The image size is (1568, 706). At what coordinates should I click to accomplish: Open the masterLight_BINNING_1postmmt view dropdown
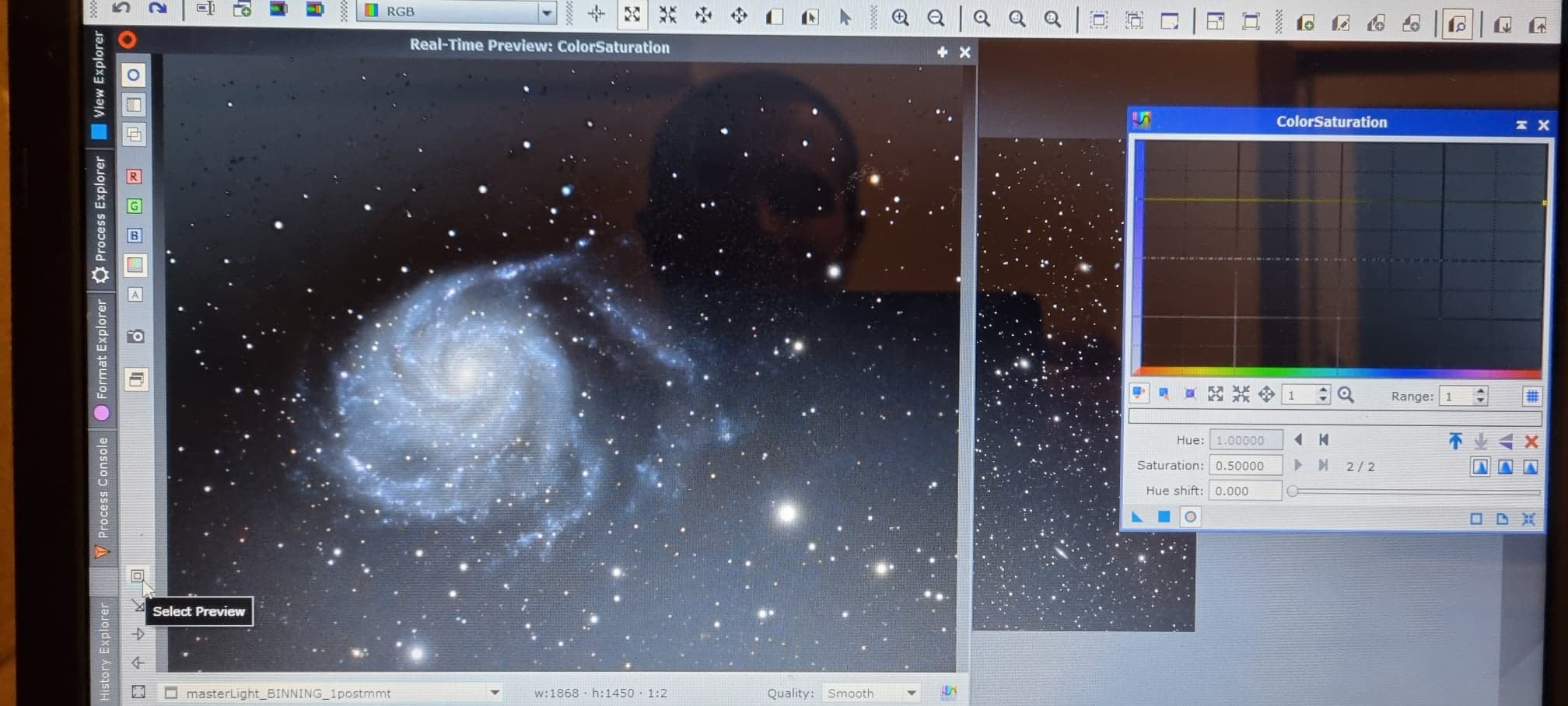(x=332, y=693)
